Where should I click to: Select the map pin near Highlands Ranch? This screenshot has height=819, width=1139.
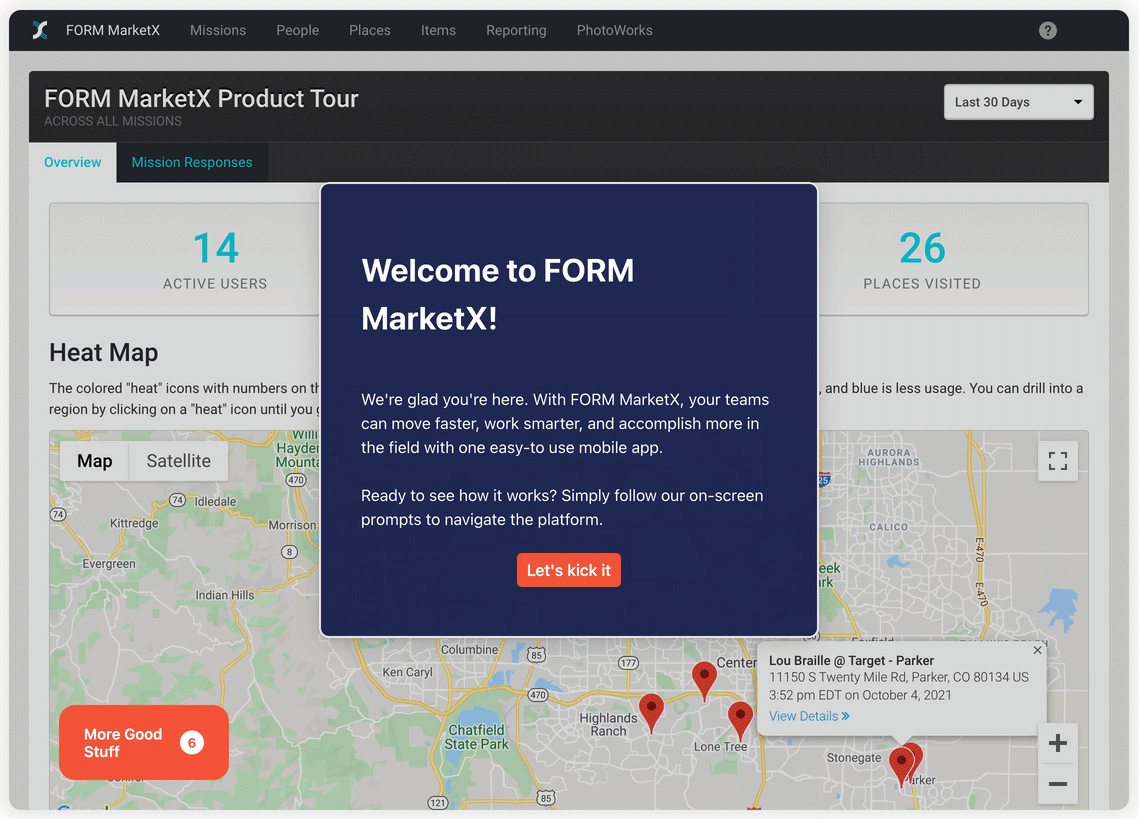pos(651,712)
